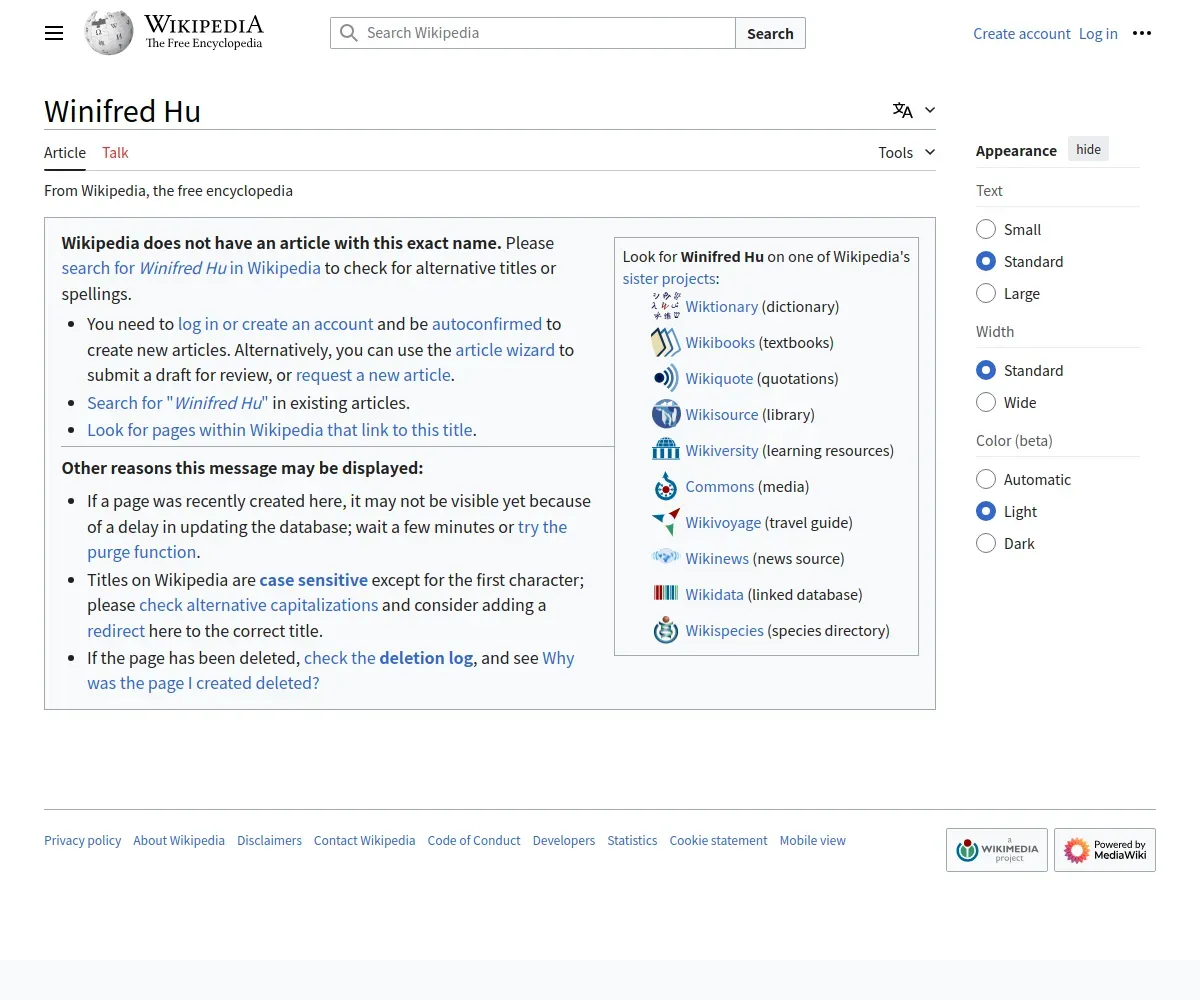Click the Wikimedia project badge
This screenshot has height=1000, width=1200.
click(x=997, y=850)
